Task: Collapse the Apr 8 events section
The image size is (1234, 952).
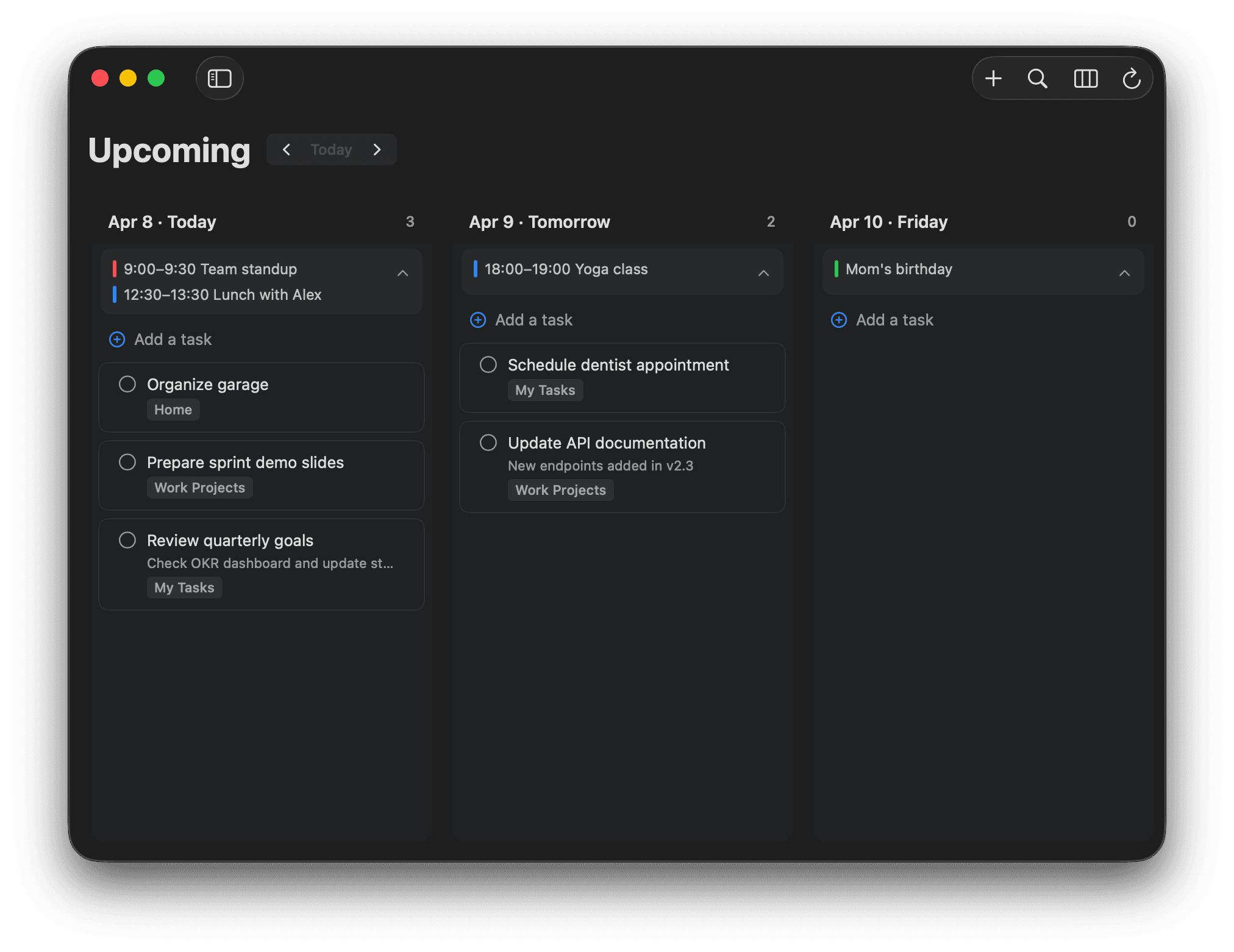Action: click(x=403, y=273)
